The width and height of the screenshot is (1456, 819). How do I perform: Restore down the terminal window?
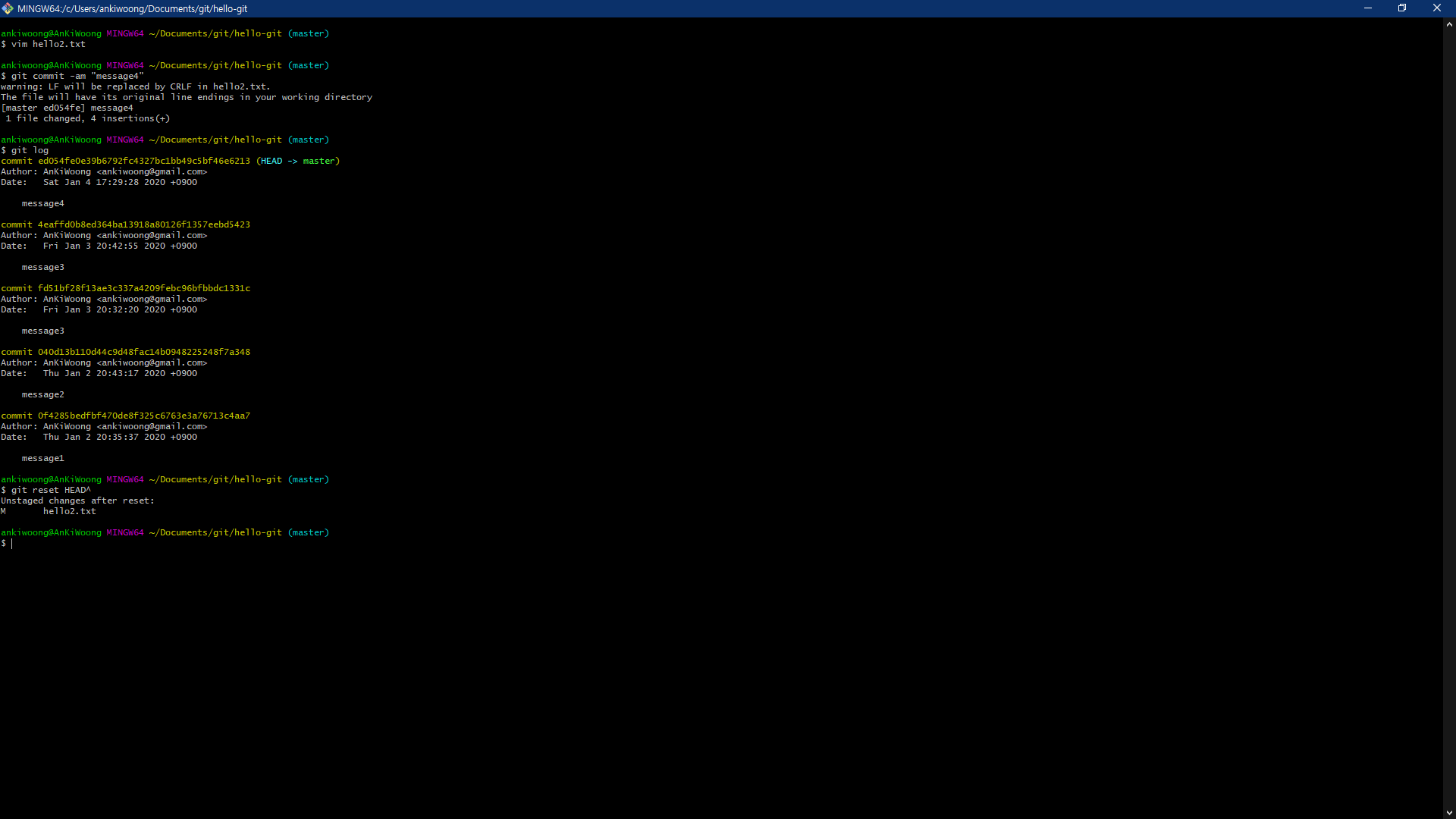coord(1402,8)
